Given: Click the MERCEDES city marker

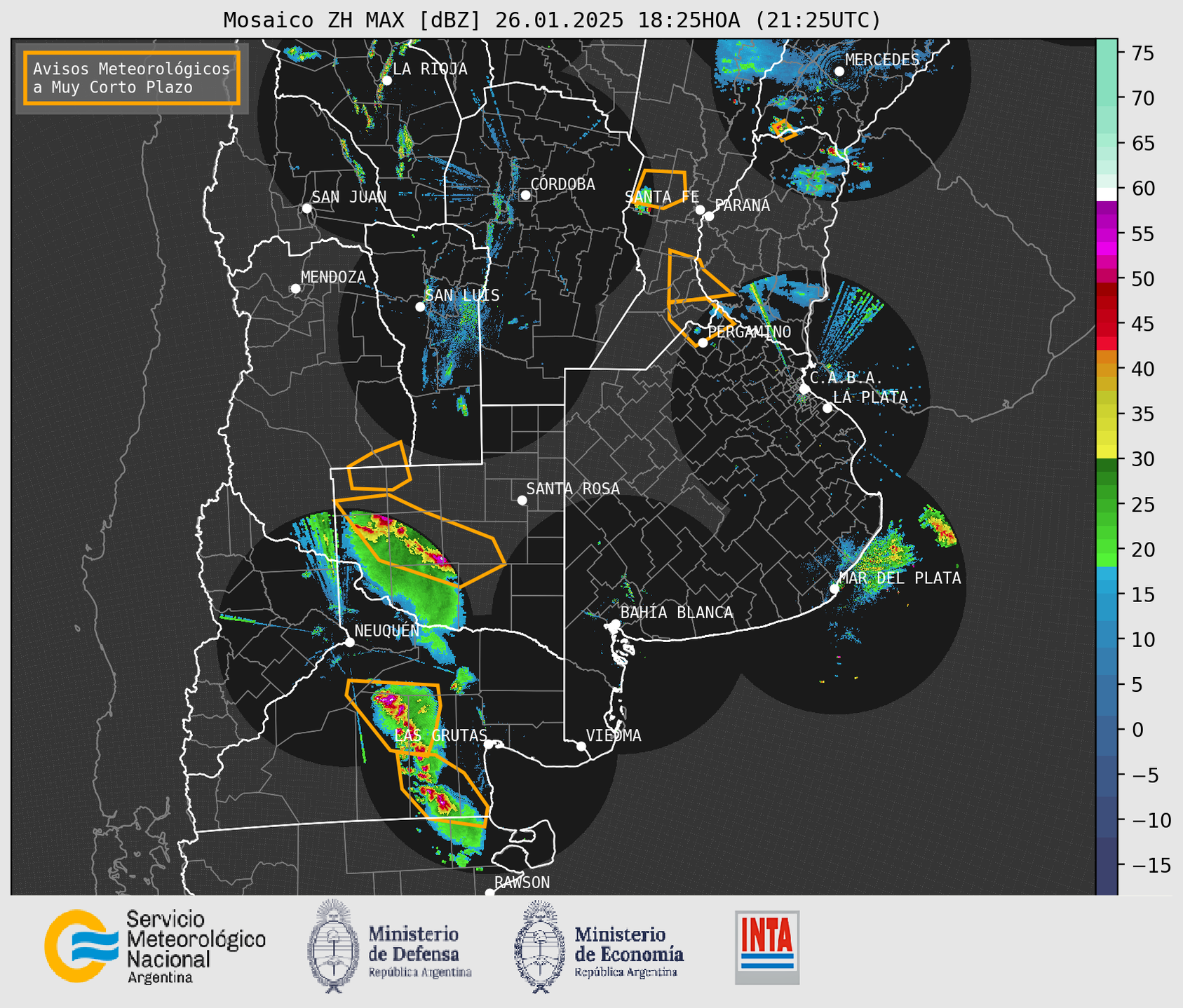Looking at the screenshot, I should (x=839, y=71).
